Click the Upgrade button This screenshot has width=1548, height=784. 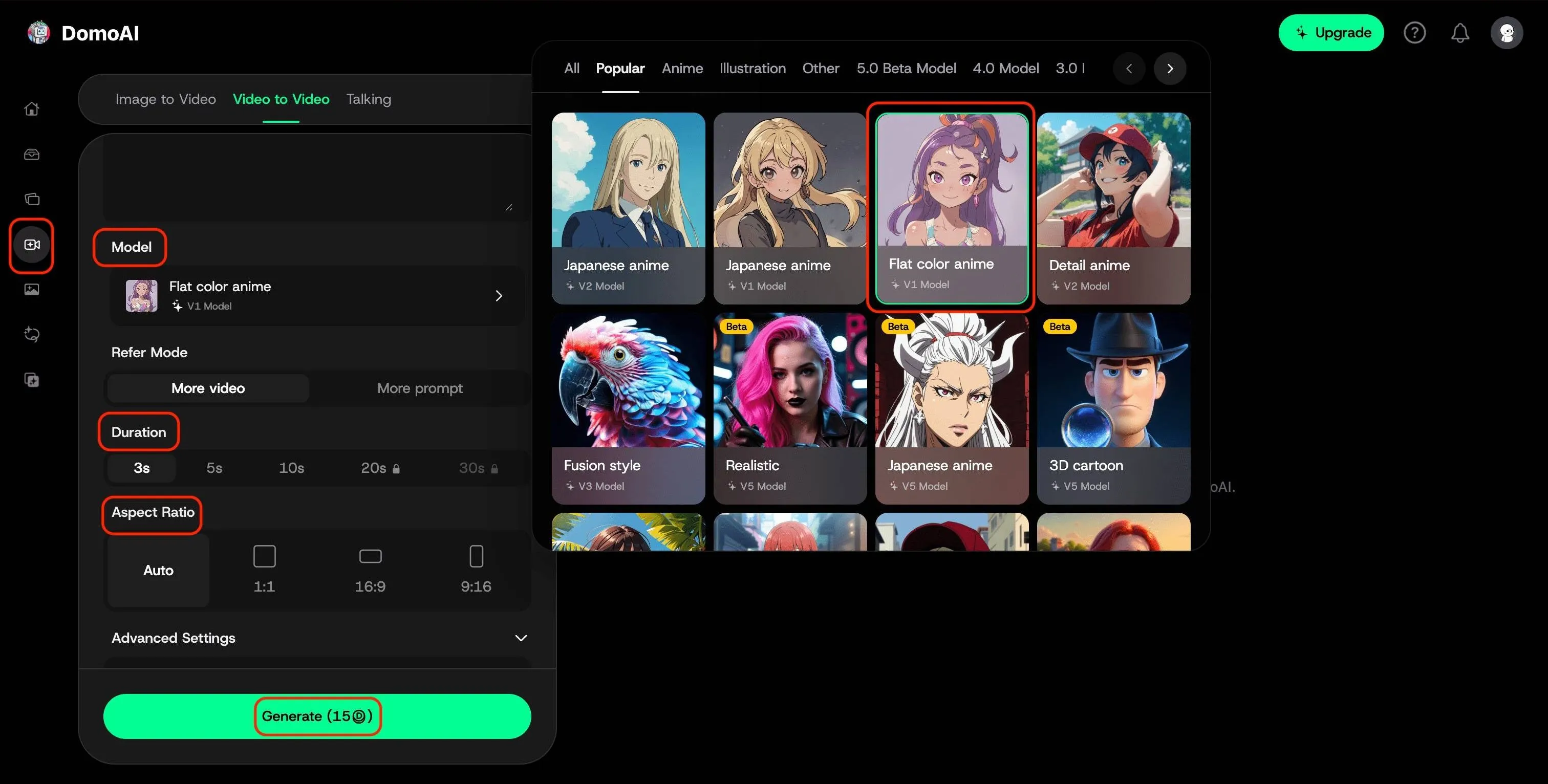click(1330, 32)
